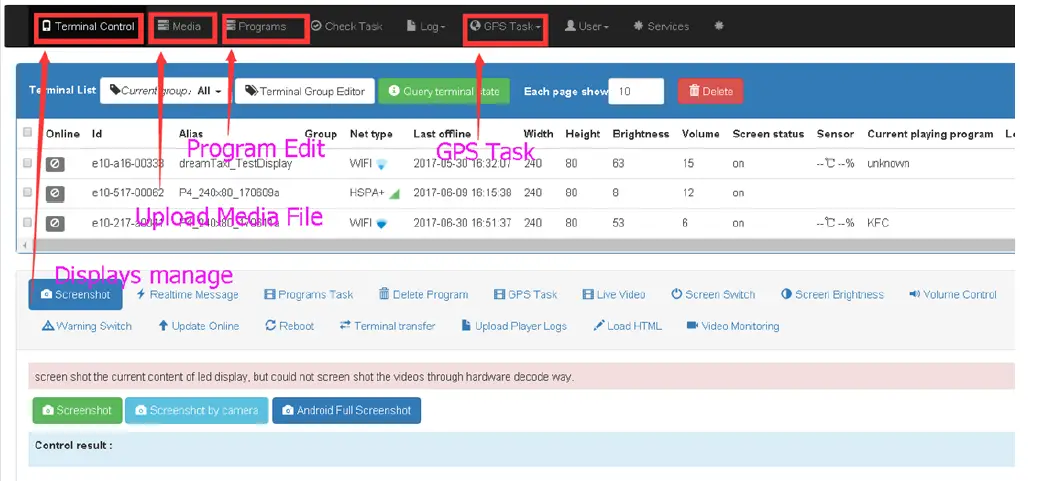Focus the Each page show input

click(x=636, y=91)
